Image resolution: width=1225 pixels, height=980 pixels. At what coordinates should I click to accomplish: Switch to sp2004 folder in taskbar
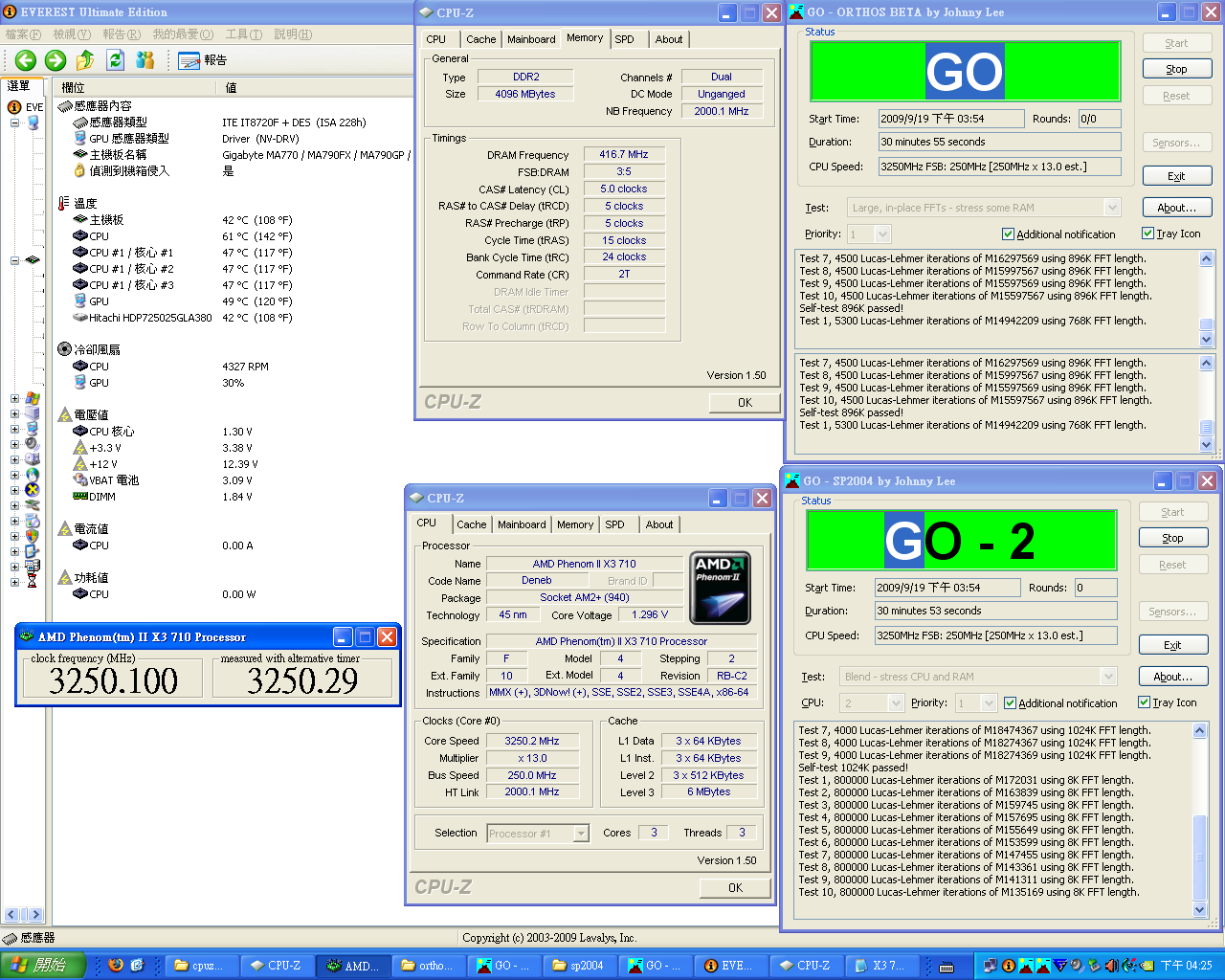[x=580, y=966]
